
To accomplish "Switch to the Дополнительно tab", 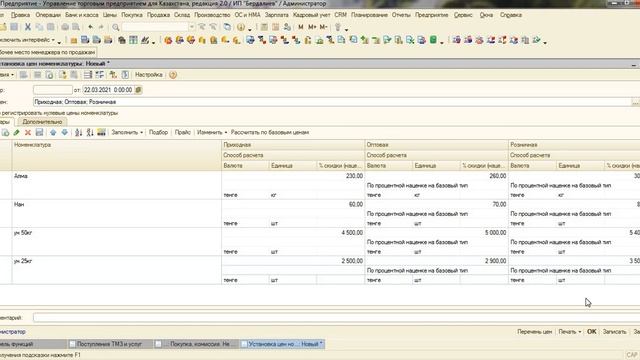I will pos(42,122).
